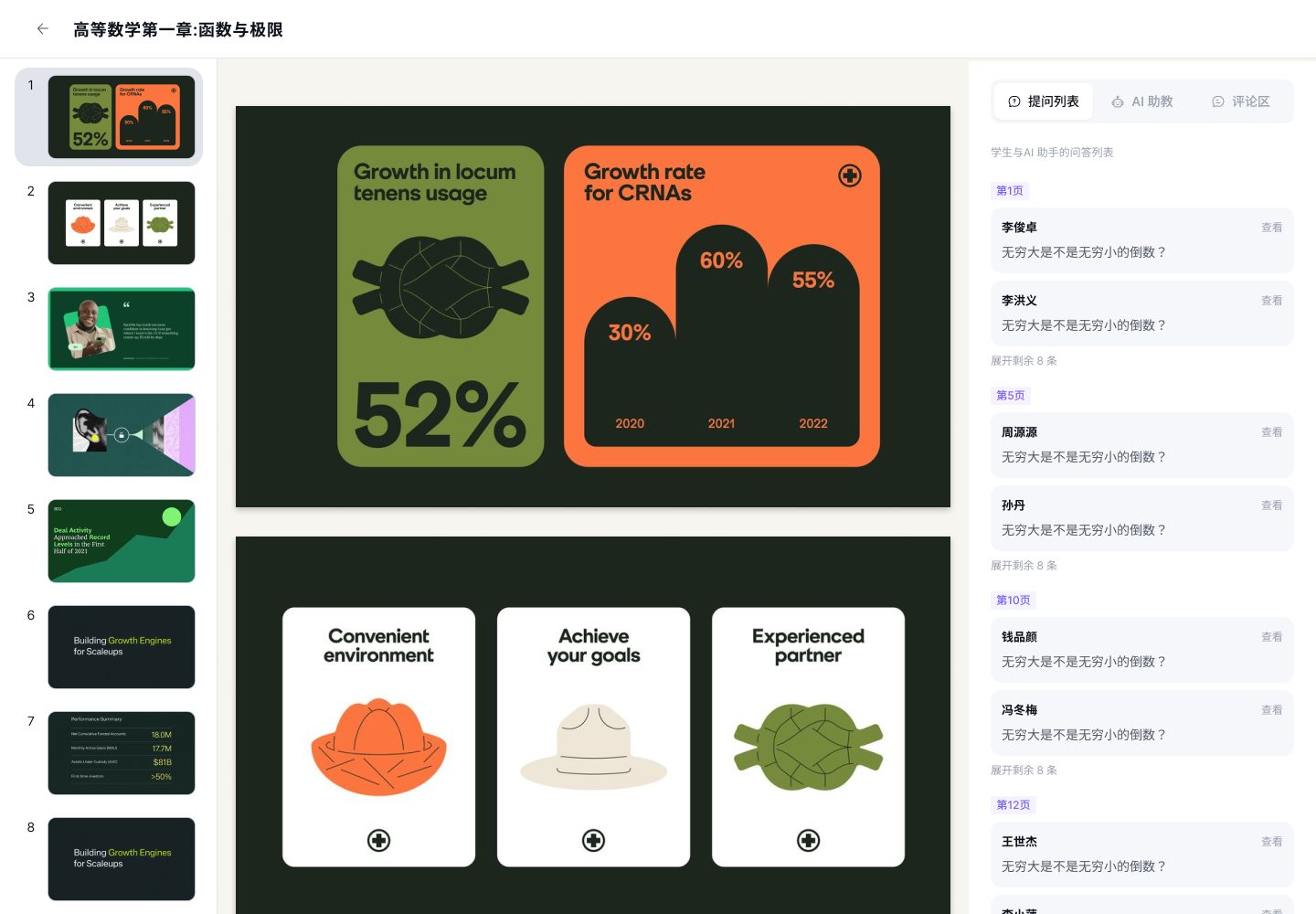The image size is (1316, 914).
Task: Open slide 4 thumbnail with ear image
Action: 122,435
